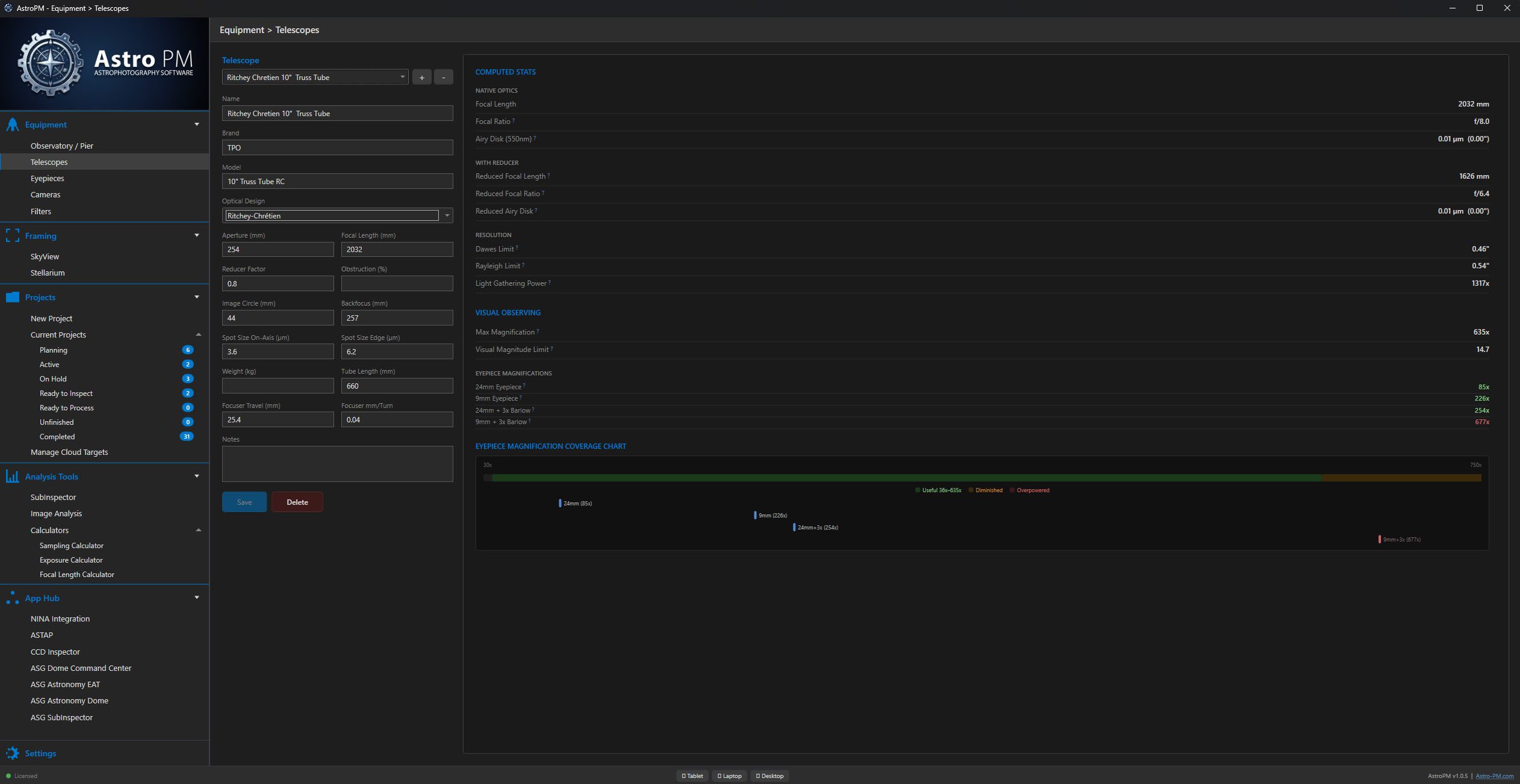The image size is (1520, 784).
Task: Open the Optical Design dropdown arrow
Action: click(447, 215)
